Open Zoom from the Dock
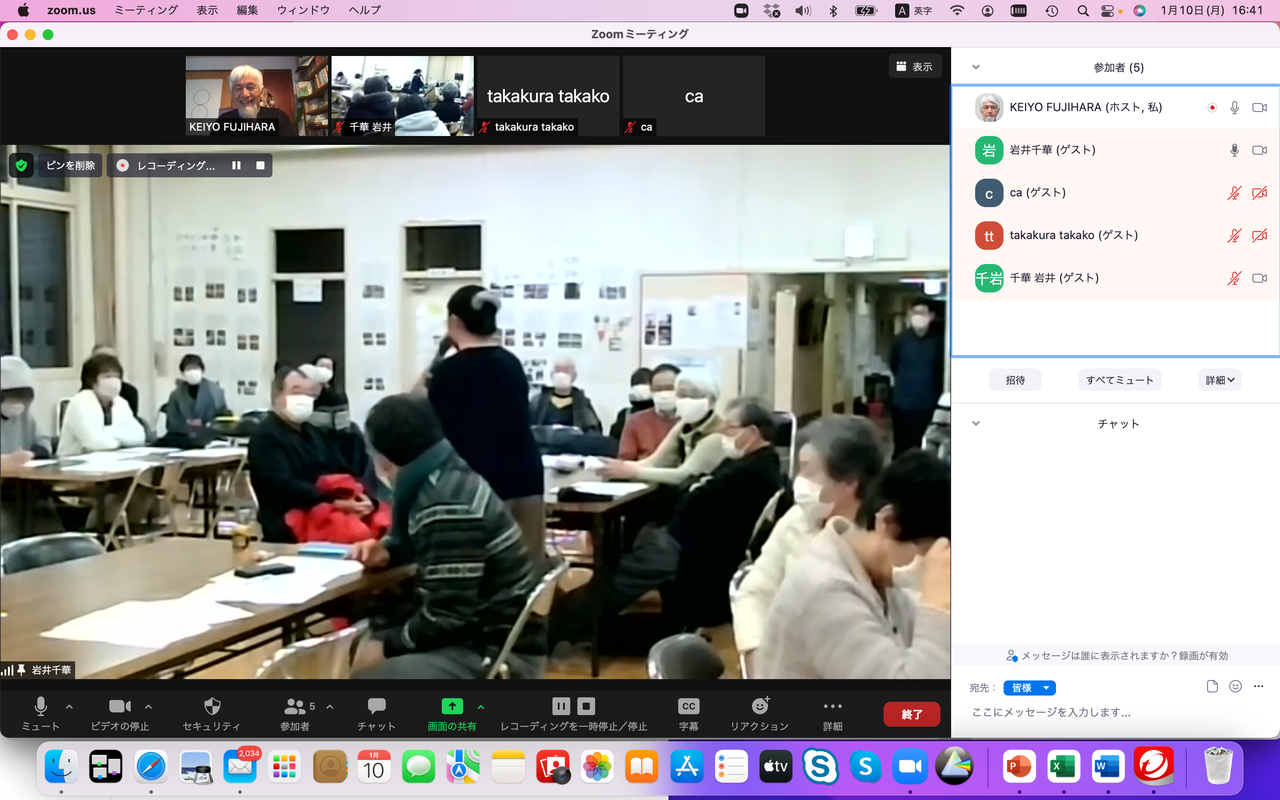1280x800 pixels. point(910,767)
